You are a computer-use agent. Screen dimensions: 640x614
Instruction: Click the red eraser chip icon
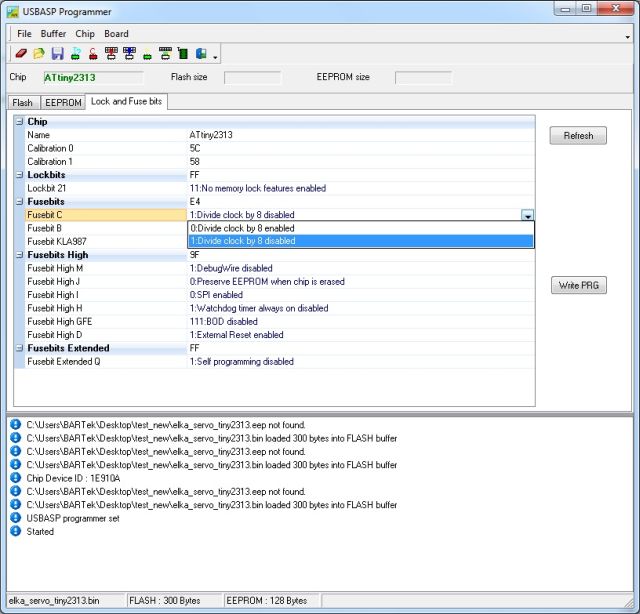(21, 54)
